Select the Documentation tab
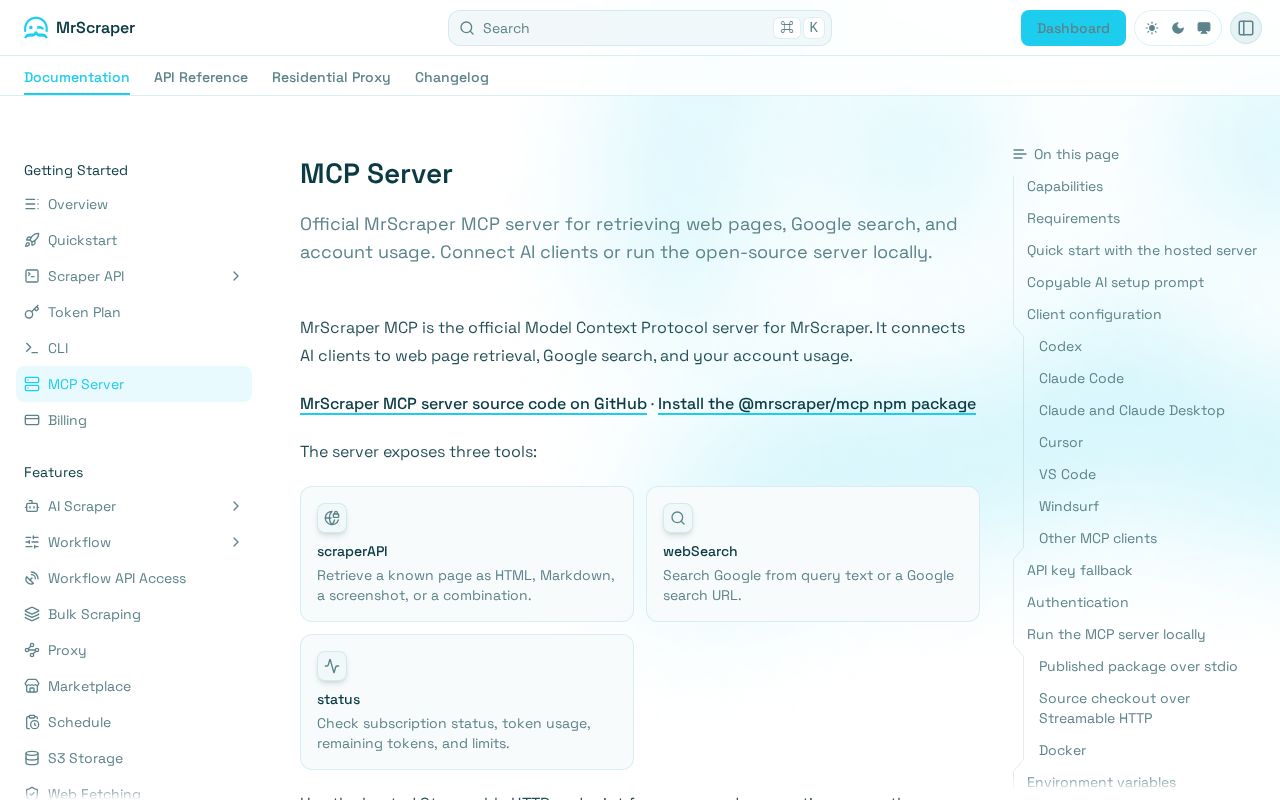The image size is (1280, 800). click(x=77, y=77)
